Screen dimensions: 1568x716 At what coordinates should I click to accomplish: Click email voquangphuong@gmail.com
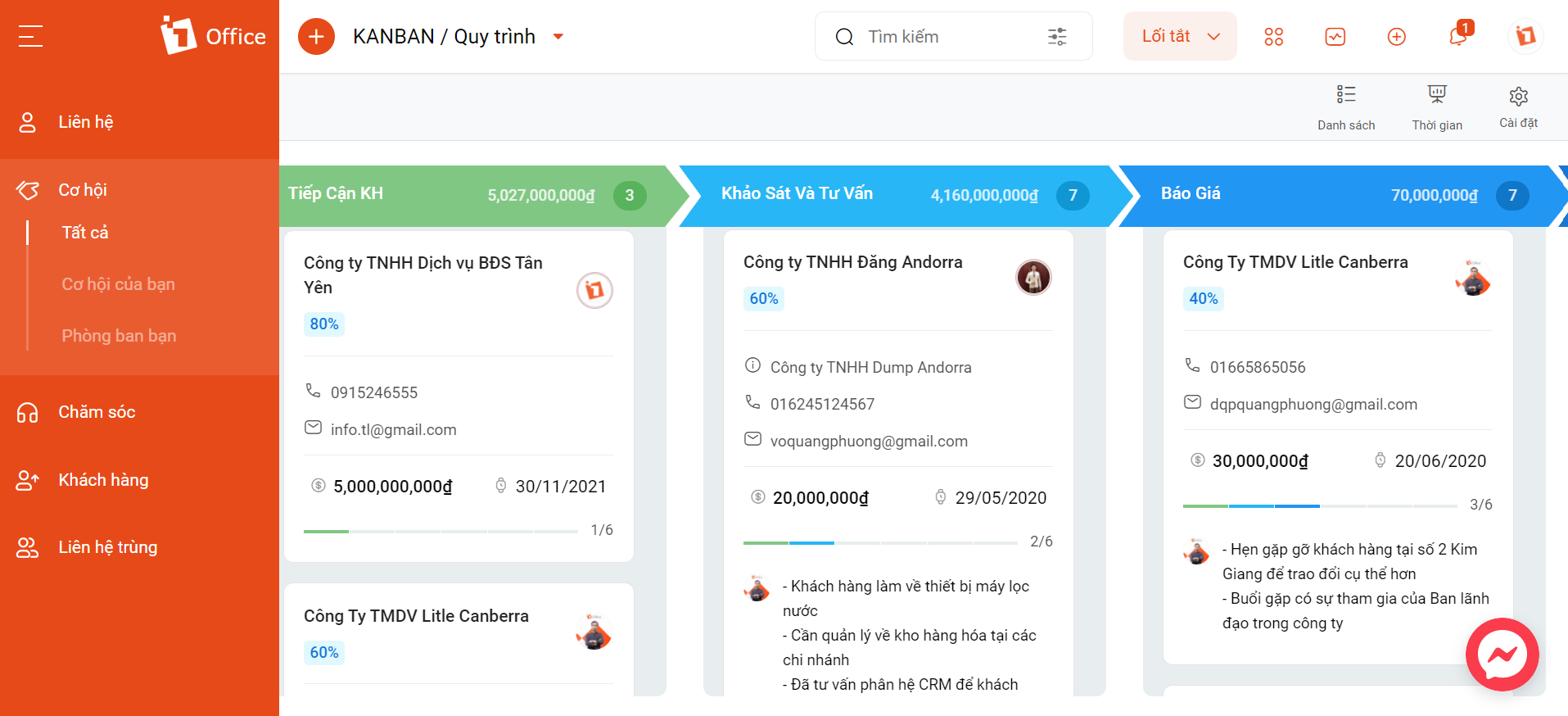(x=869, y=442)
